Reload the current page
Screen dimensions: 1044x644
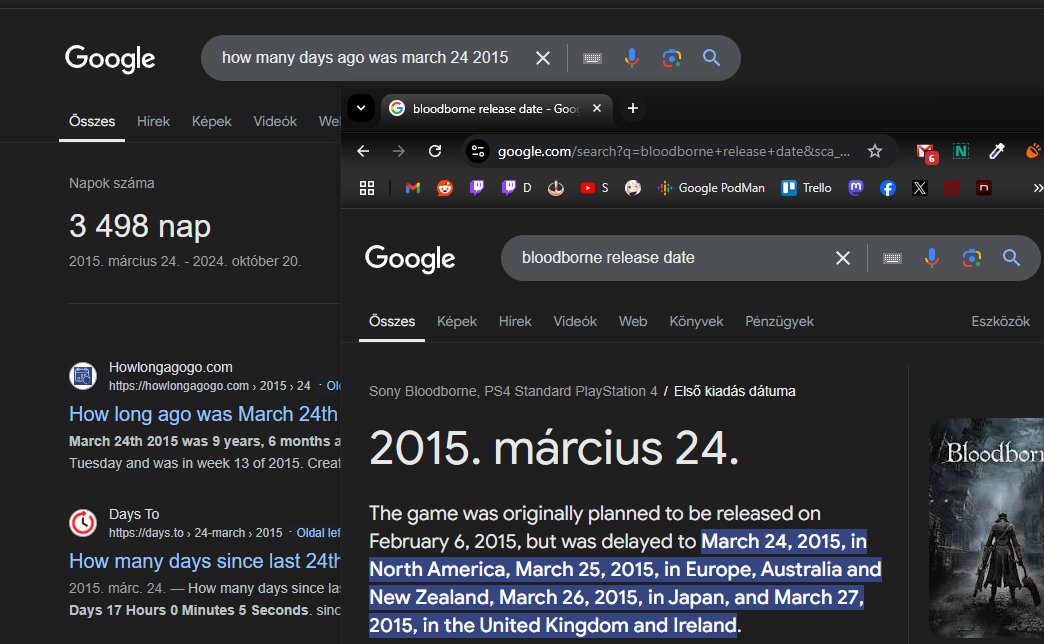(435, 151)
